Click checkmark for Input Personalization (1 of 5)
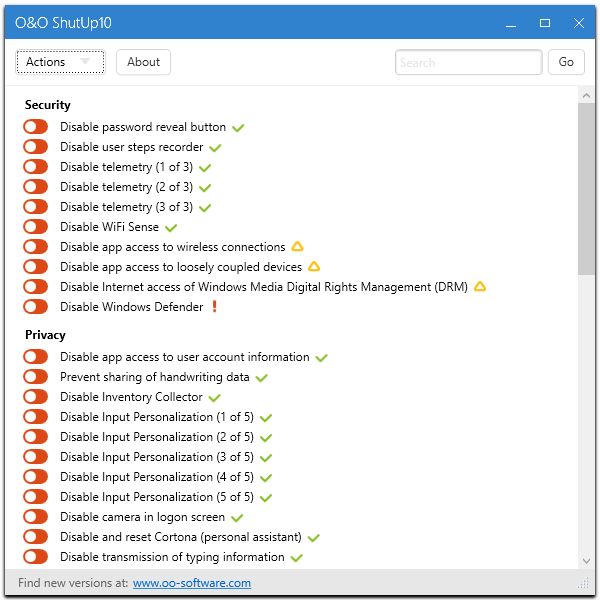 click(266, 418)
